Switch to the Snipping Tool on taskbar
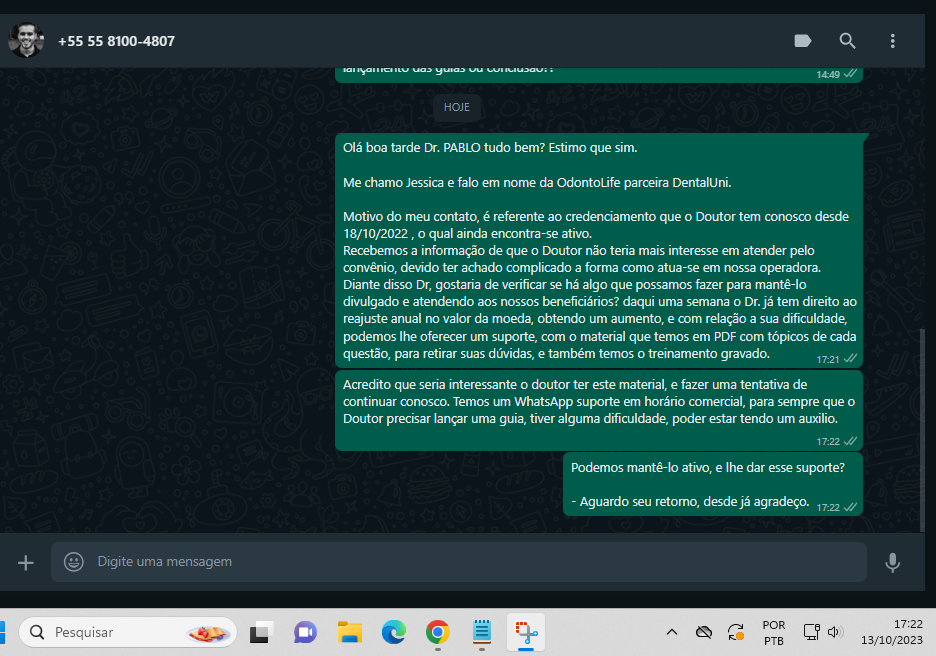The width and height of the screenshot is (936, 656). (x=526, y=632)
